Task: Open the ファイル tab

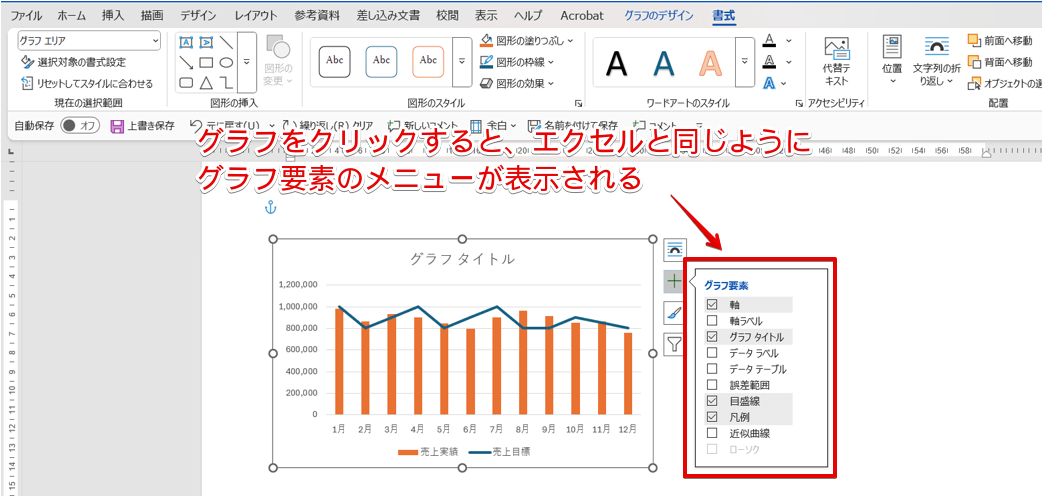Action: pos(27,15)
